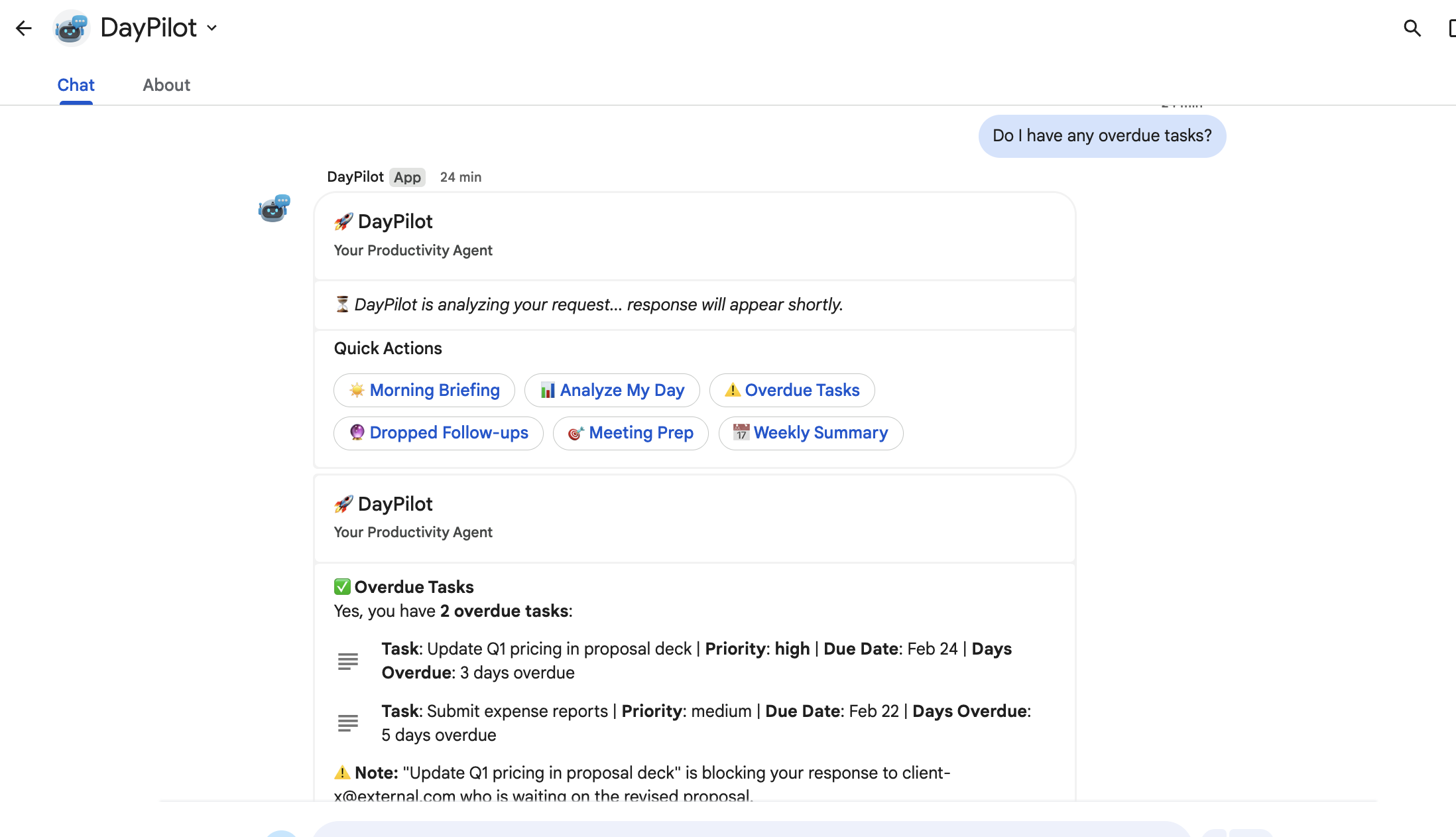Select the Chat tab
Image resolution: width=1456 pixels, height=837 pixels.
(76, 85)
